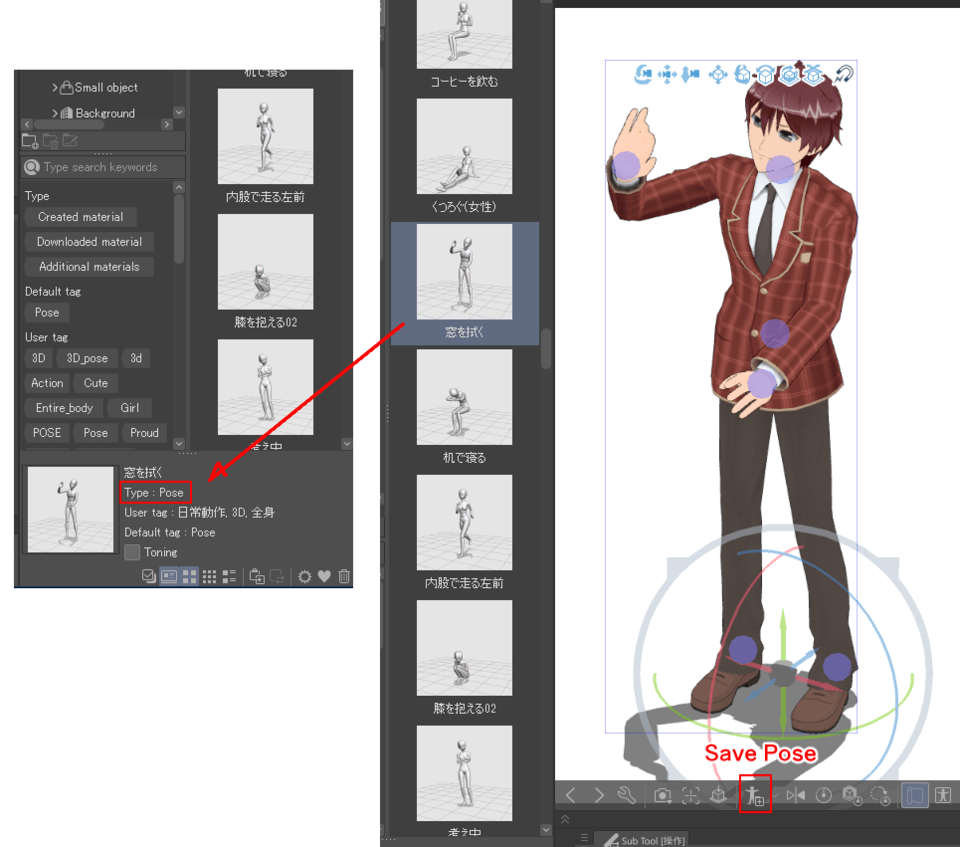Switch to detail list view
This screenshot has height=847, width=960.
click(x=230, y=576)
